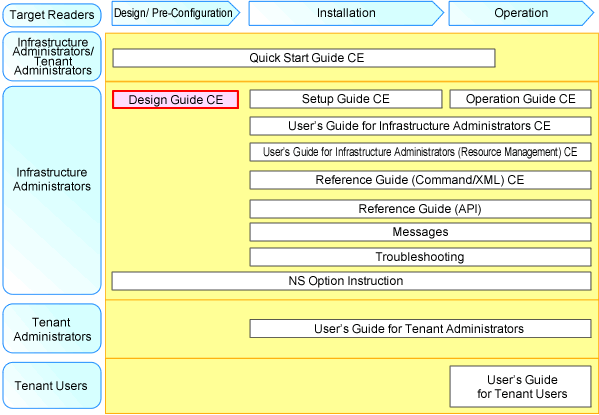Viewport: 599px width, 415px height.
Task: Open the Resource Management user's guide box
Action: pos(420,152)
